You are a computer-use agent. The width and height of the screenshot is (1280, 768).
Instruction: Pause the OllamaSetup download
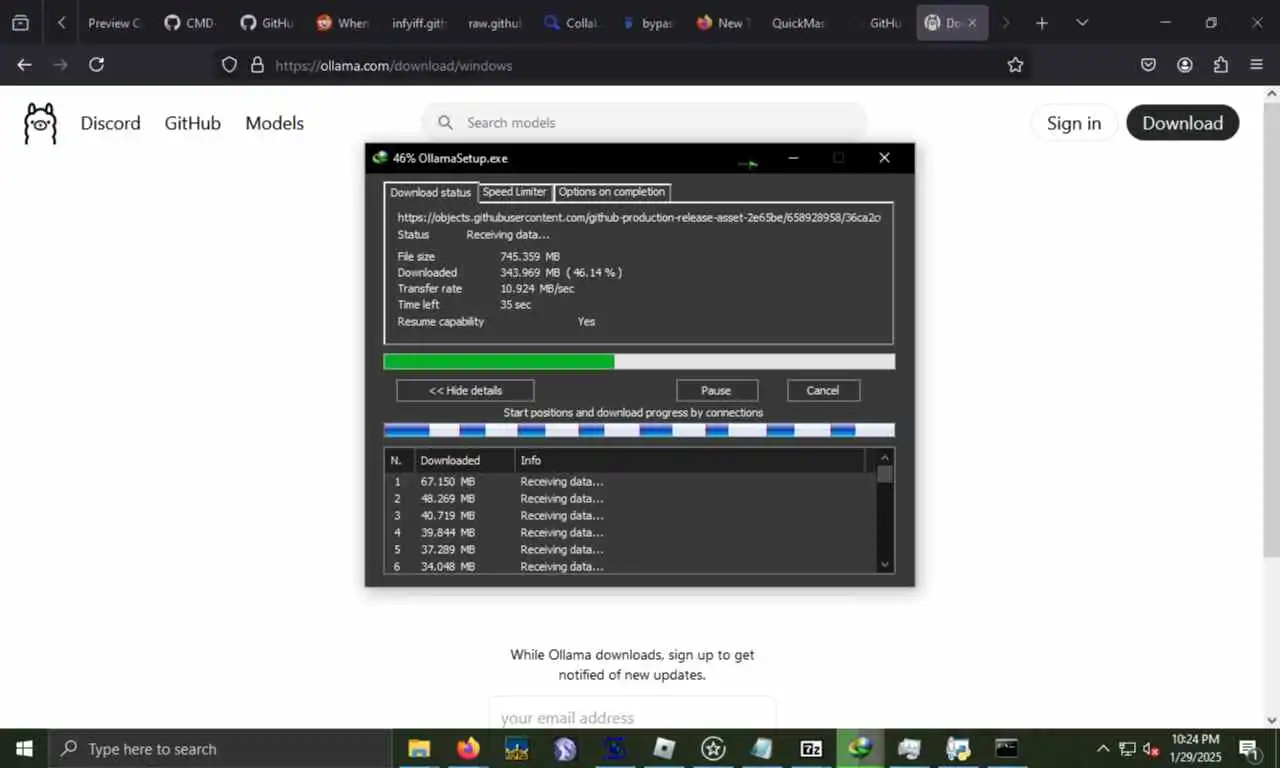tap(716, 390)
